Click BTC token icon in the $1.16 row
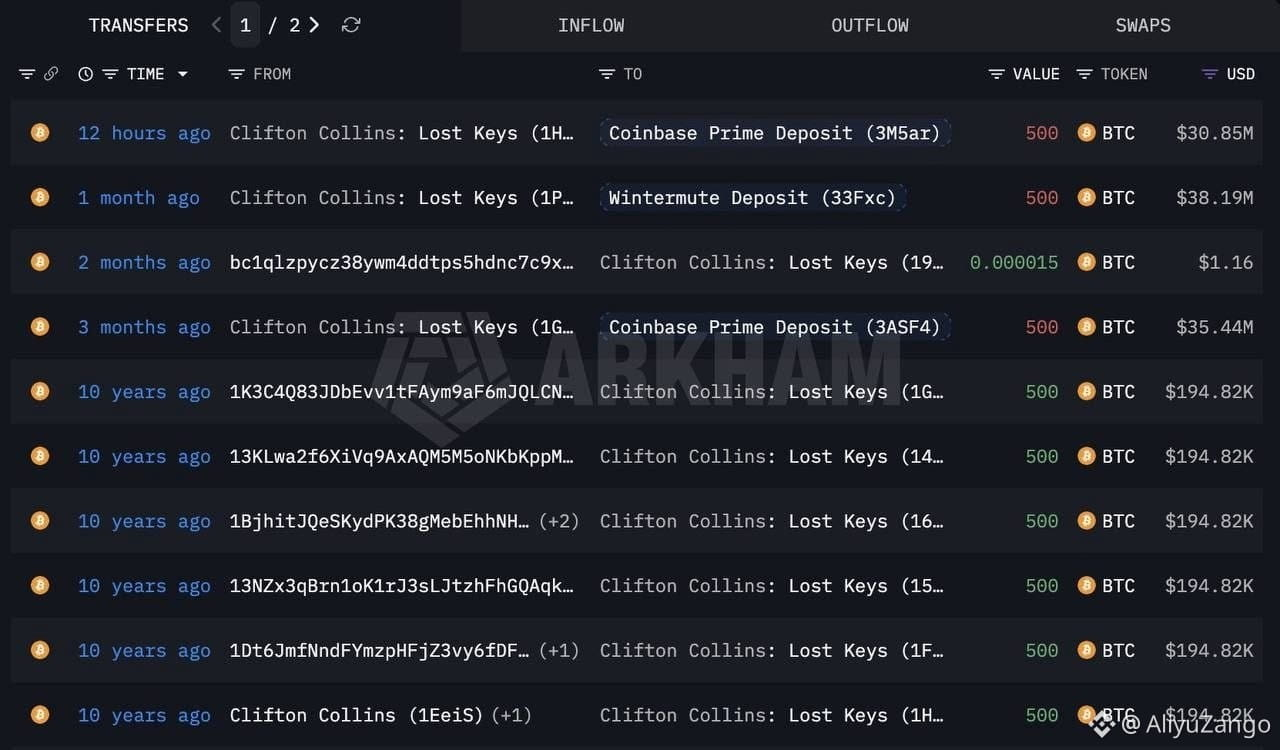1280x750 pixels. click(1086, 262)
